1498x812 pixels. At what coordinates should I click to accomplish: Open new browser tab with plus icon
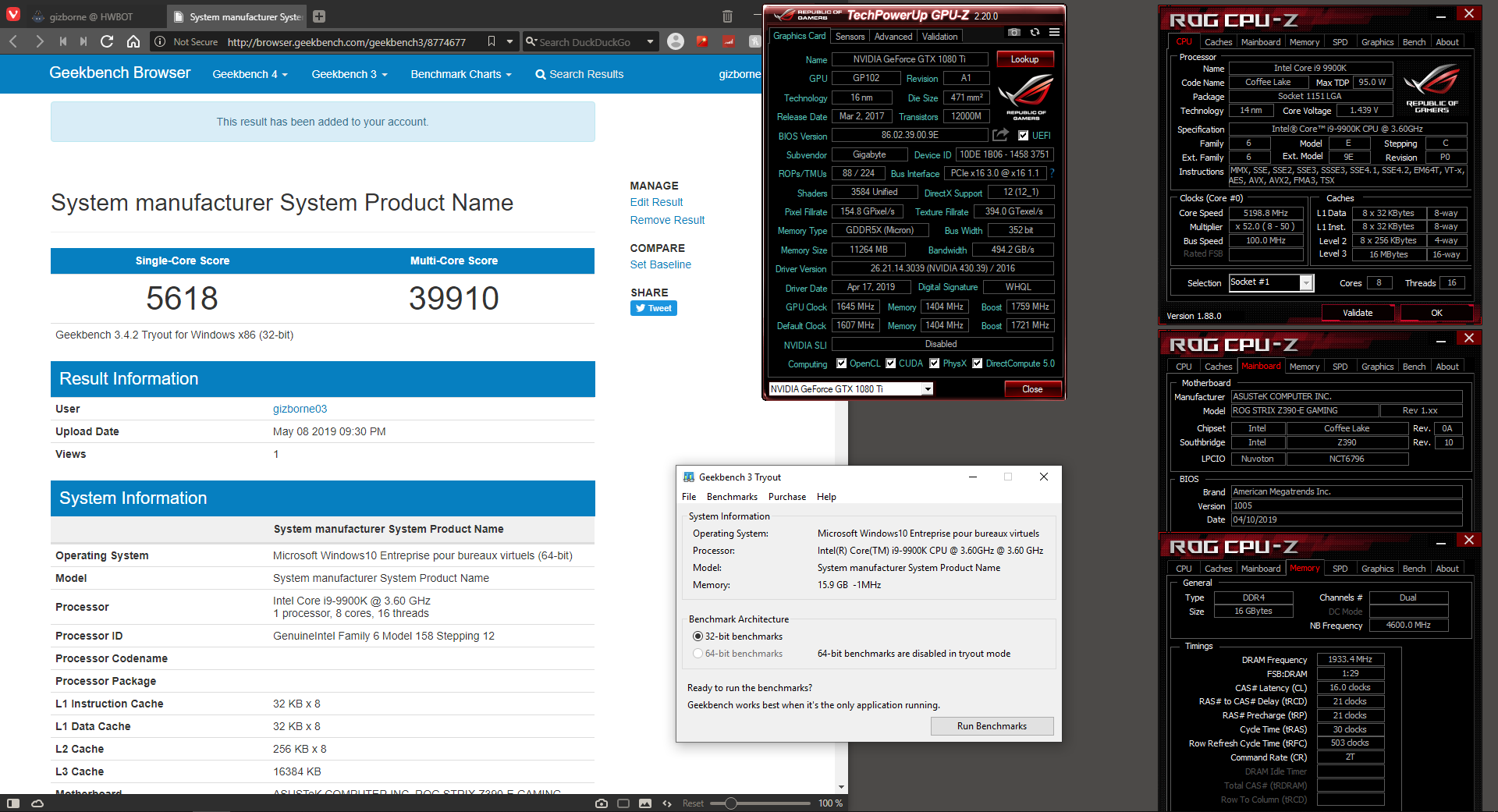click(x=319, y=16)
